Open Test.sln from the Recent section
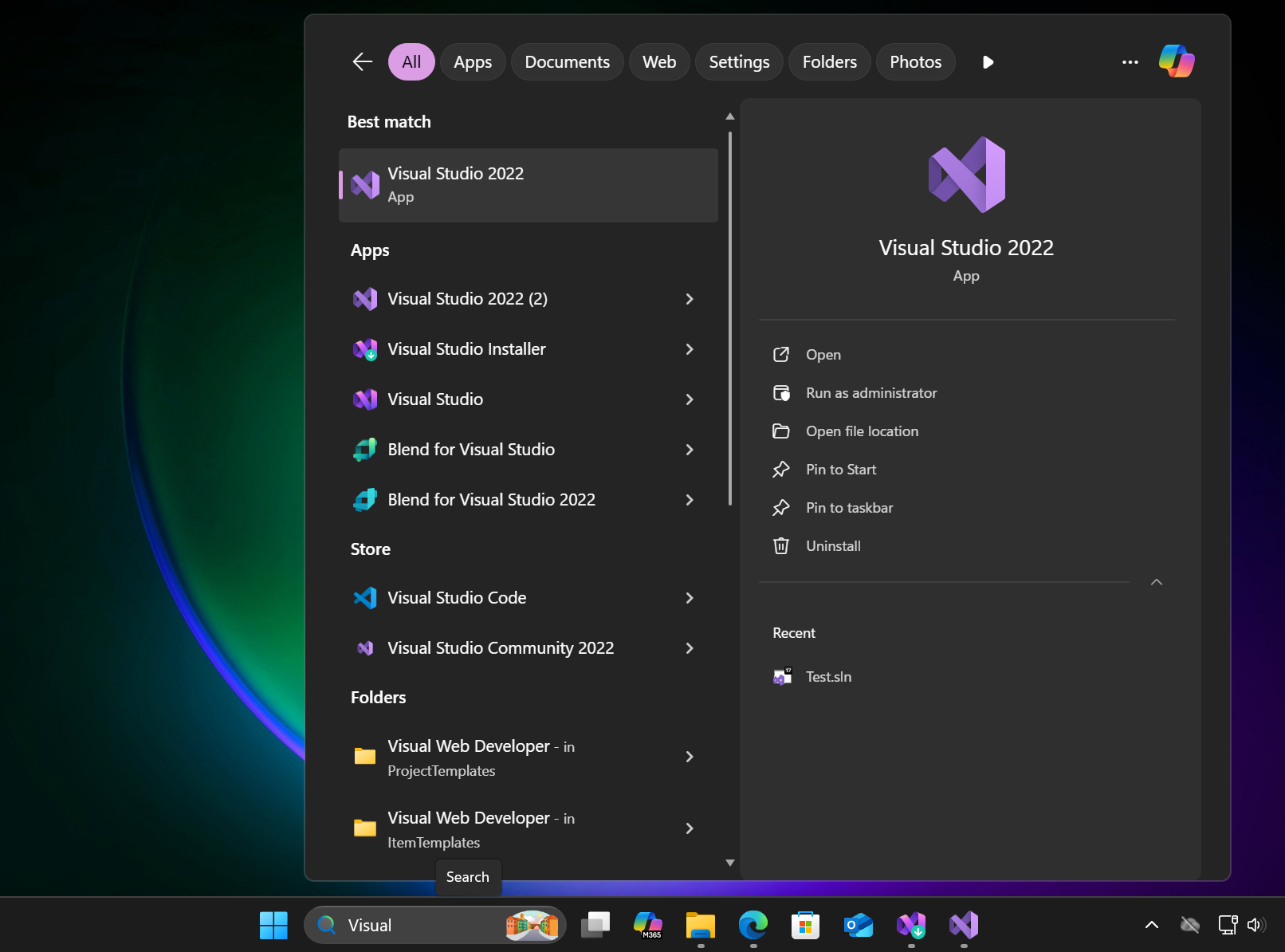This screenshot has height=952, width=1285. tap(828, 676)
